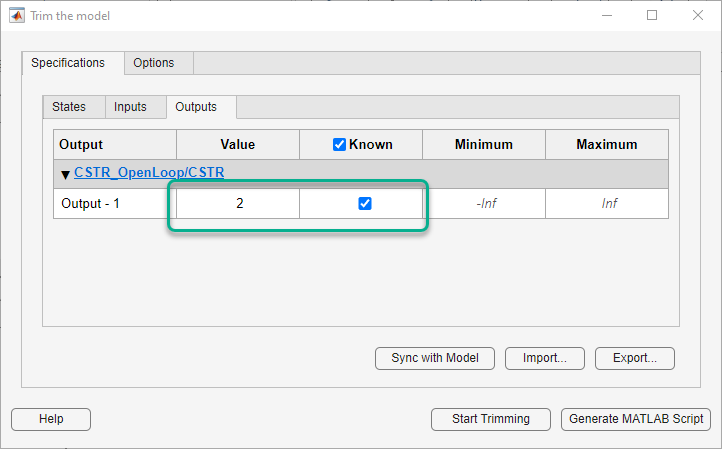The image size is (722, 449).
Task: Switch to the States tab
Action: pyautogui.click(x=69, y=107)
